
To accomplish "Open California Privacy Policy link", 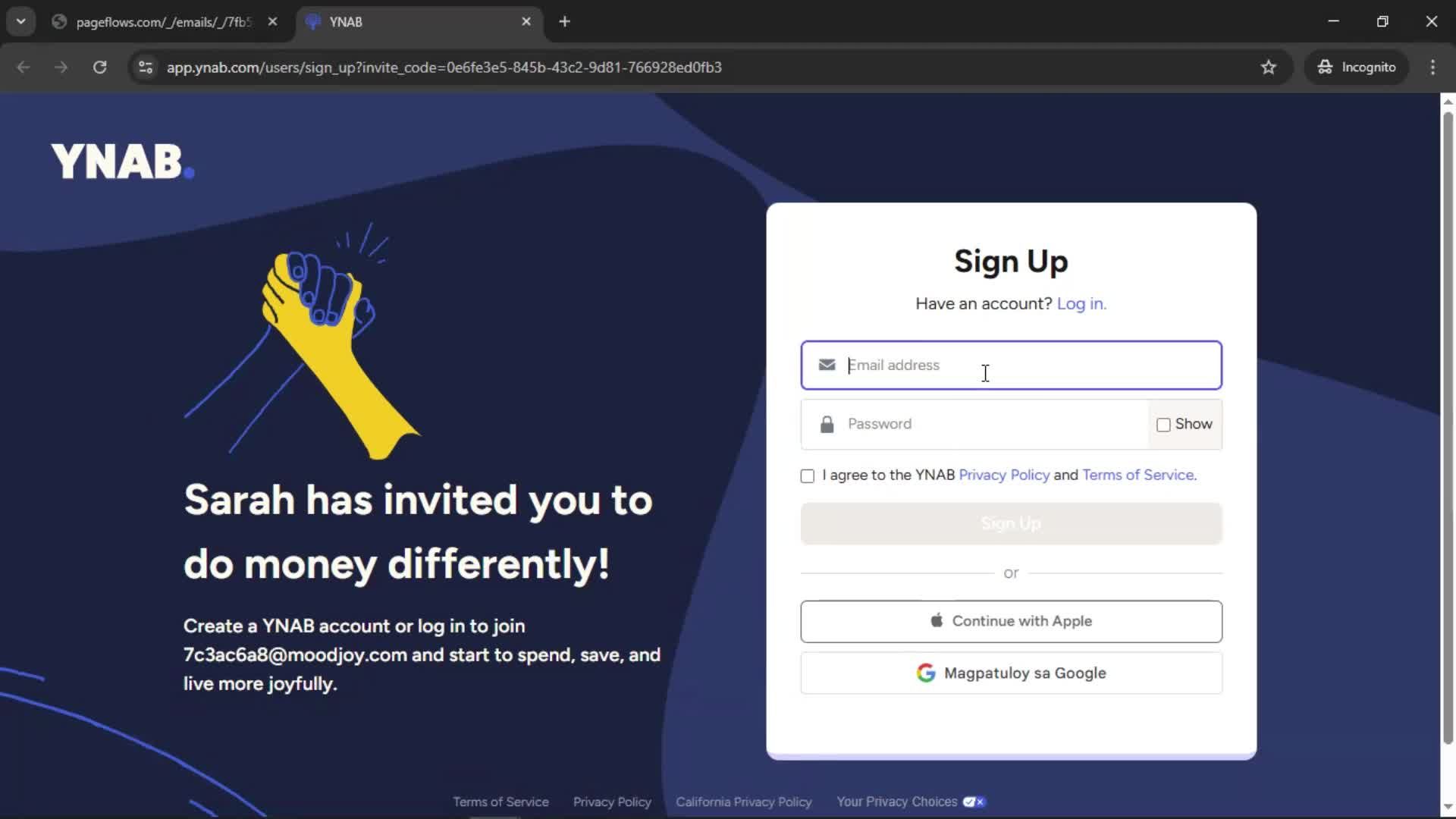I will tap(743, 802).
